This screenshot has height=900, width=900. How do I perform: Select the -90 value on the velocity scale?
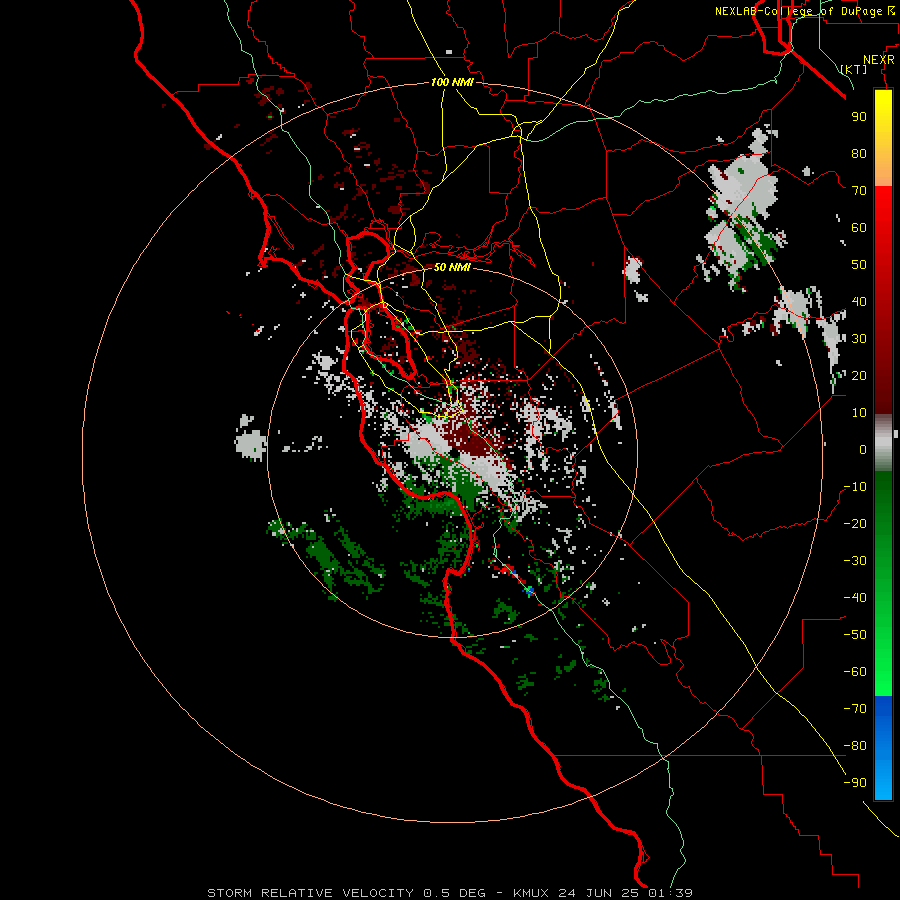pyautogui.click(x=855, y=782)
